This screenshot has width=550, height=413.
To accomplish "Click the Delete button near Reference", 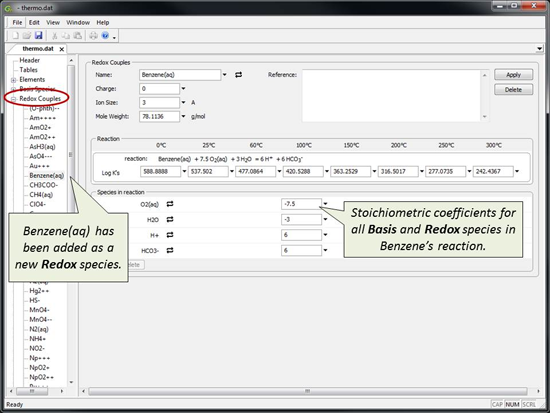I will click(513, 89).
